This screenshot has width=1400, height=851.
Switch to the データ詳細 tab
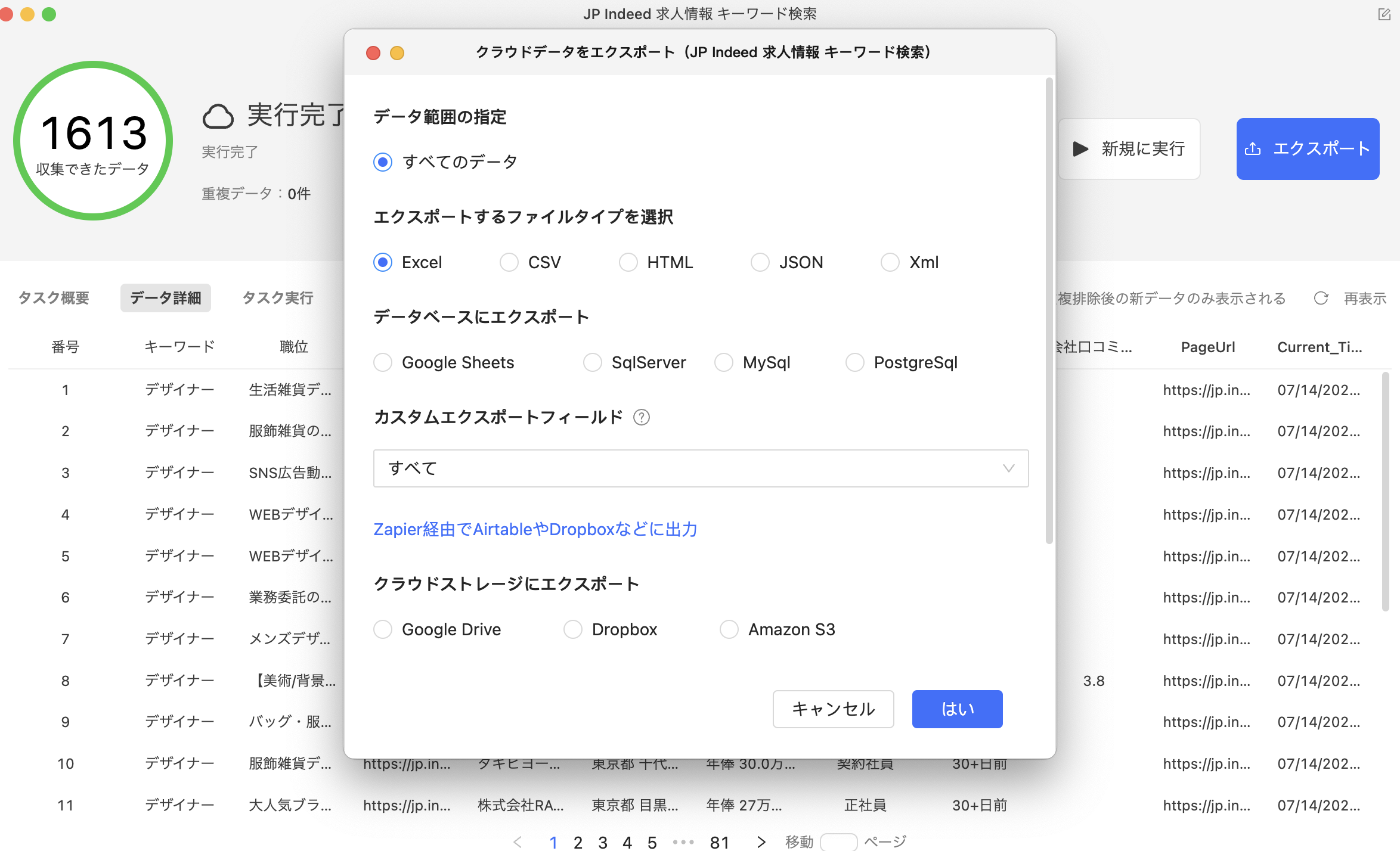(x=166, y=298)
